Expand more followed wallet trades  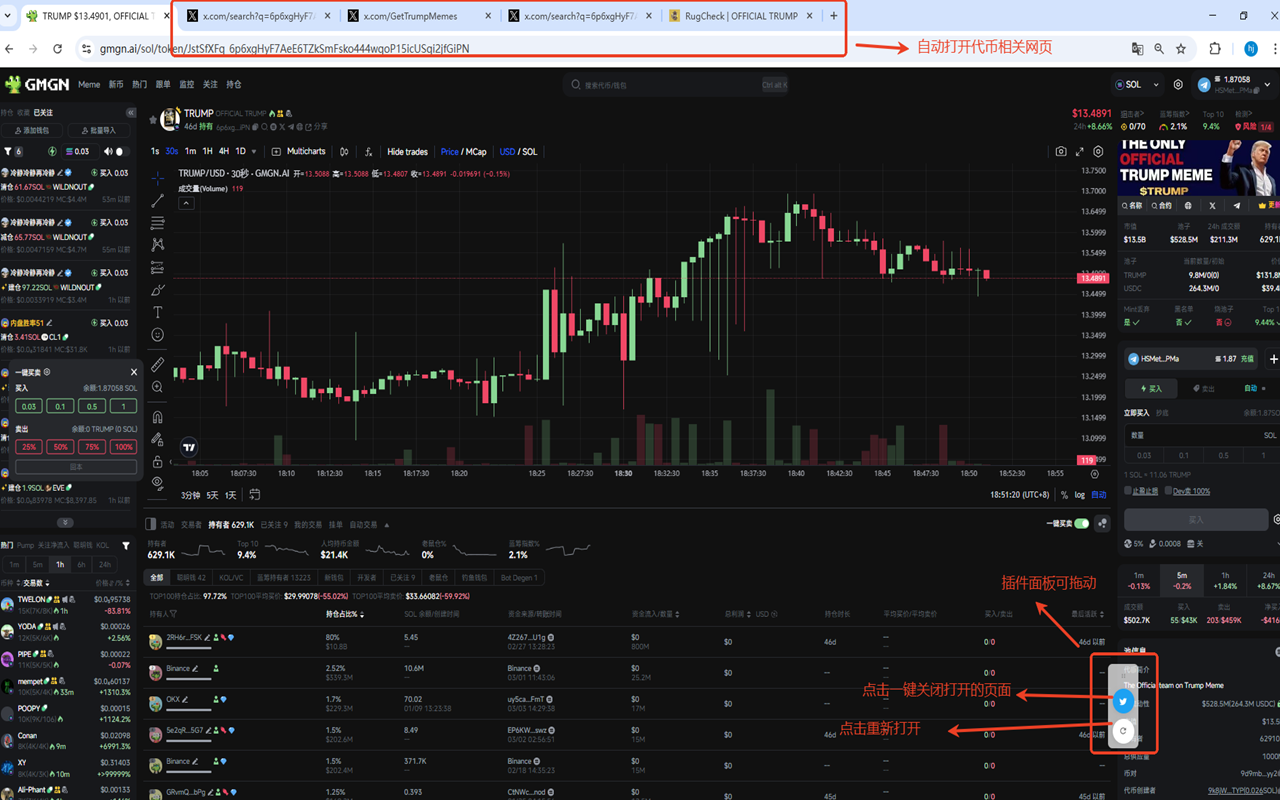coord(65,523)
